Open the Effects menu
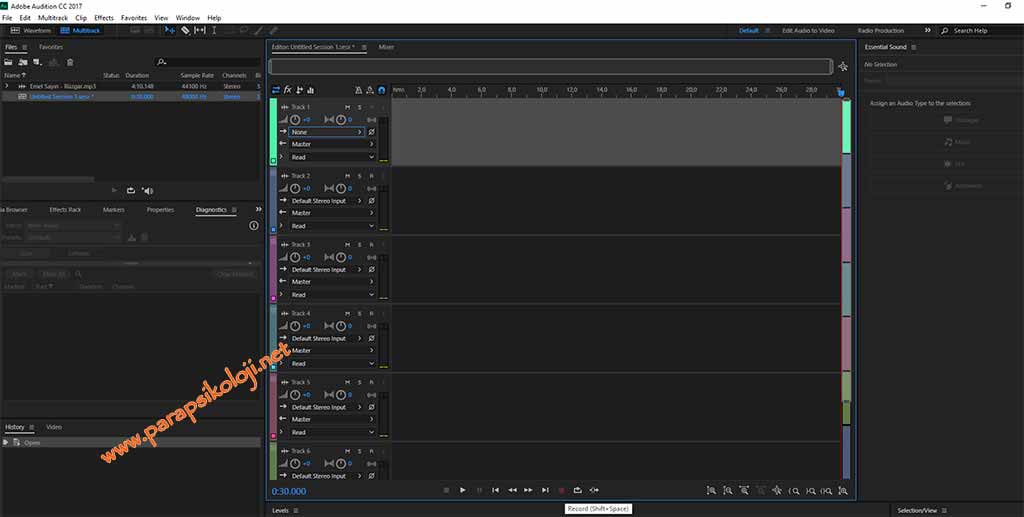1024x517 pixels. coord(104,18)
